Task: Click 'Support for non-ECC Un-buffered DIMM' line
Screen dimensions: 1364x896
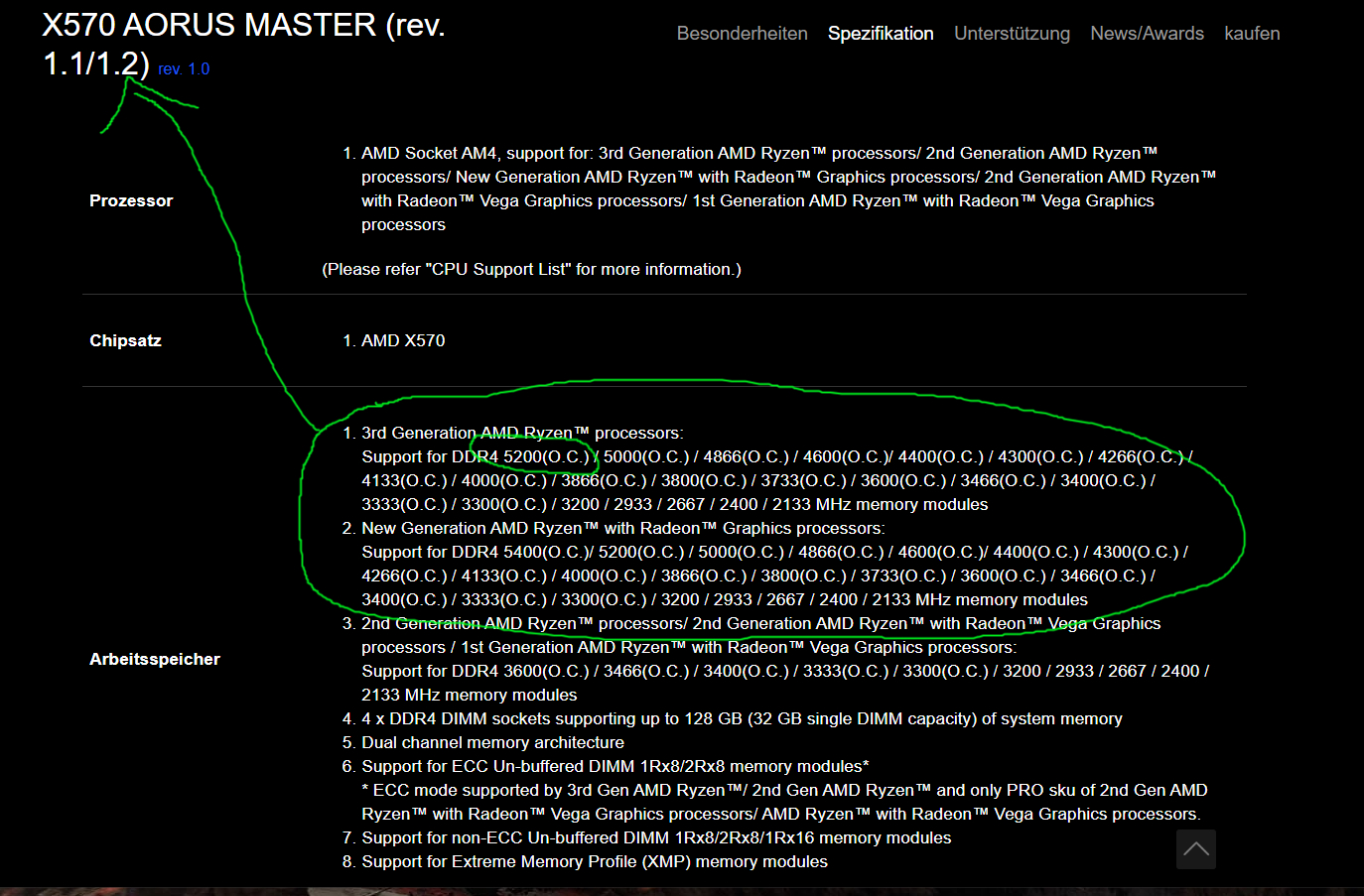Action: click(656, 837)
